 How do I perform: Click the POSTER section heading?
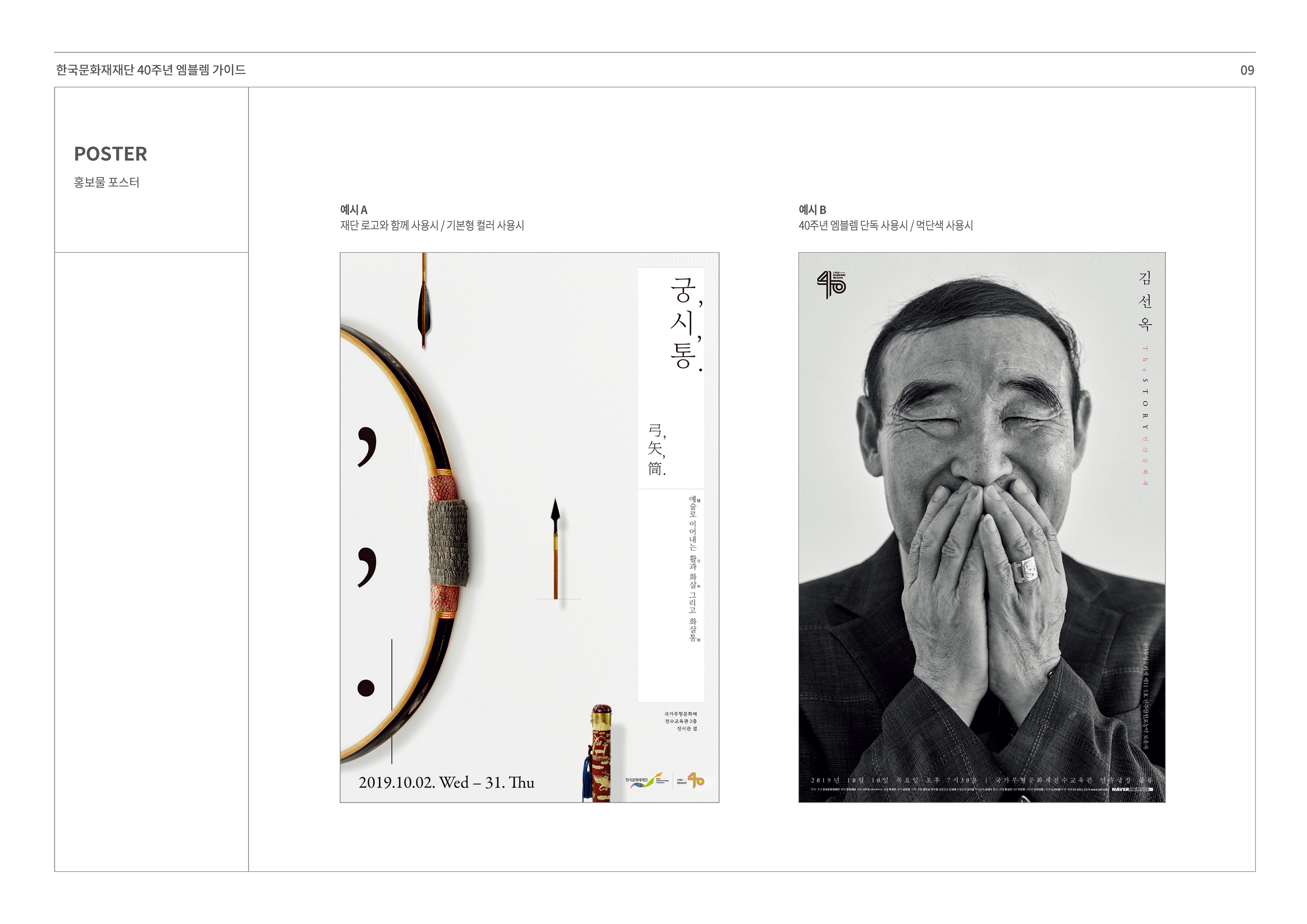click(110, 154)
